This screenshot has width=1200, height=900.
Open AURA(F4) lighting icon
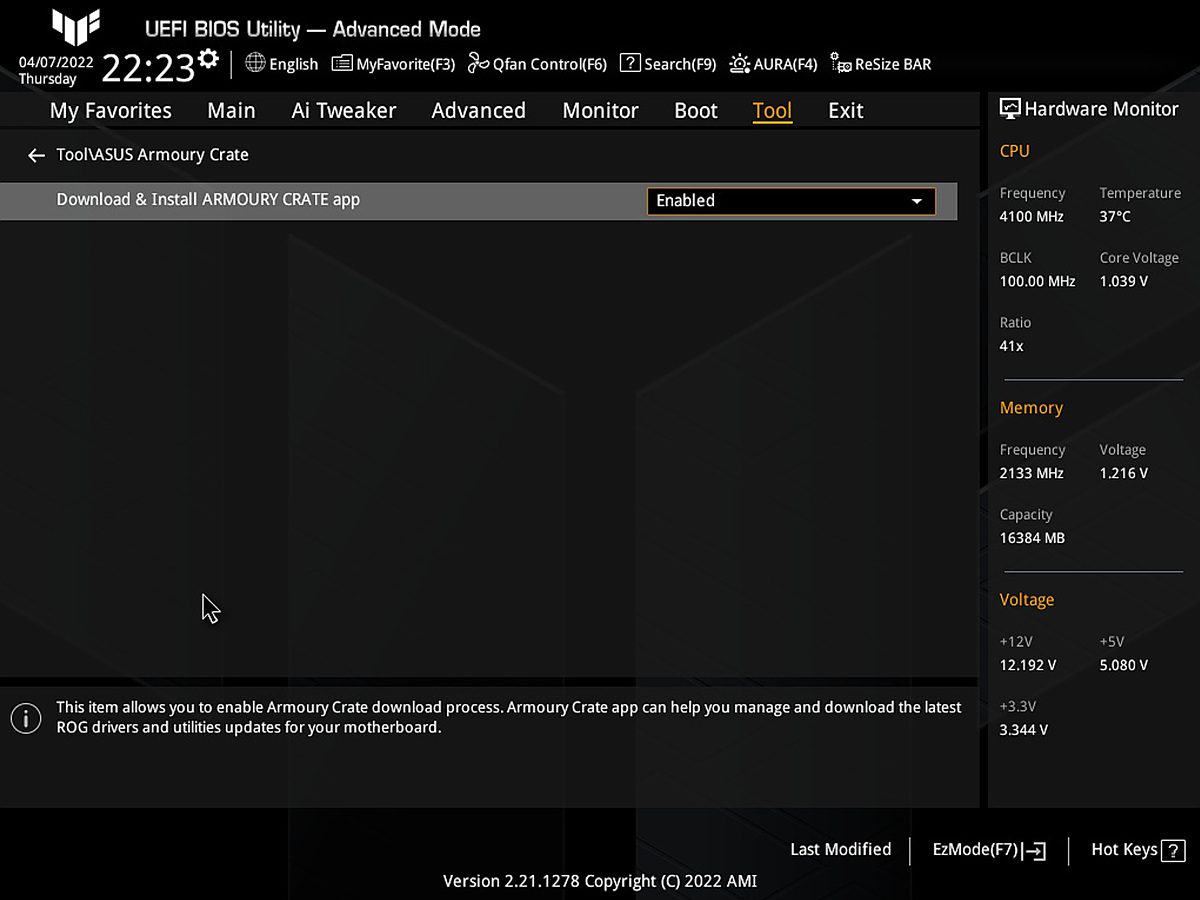point(740,64)
